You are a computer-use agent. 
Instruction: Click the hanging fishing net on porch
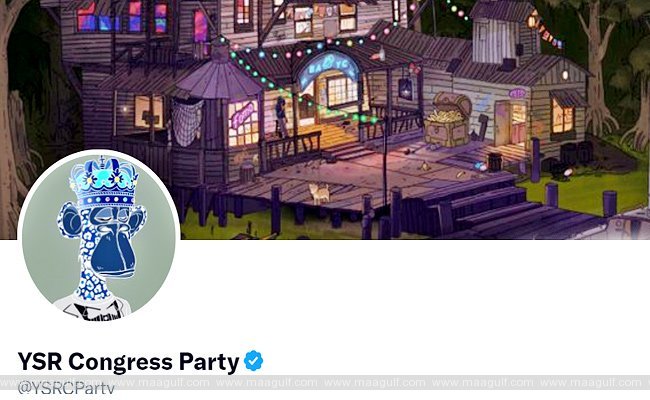pos(187,121)
